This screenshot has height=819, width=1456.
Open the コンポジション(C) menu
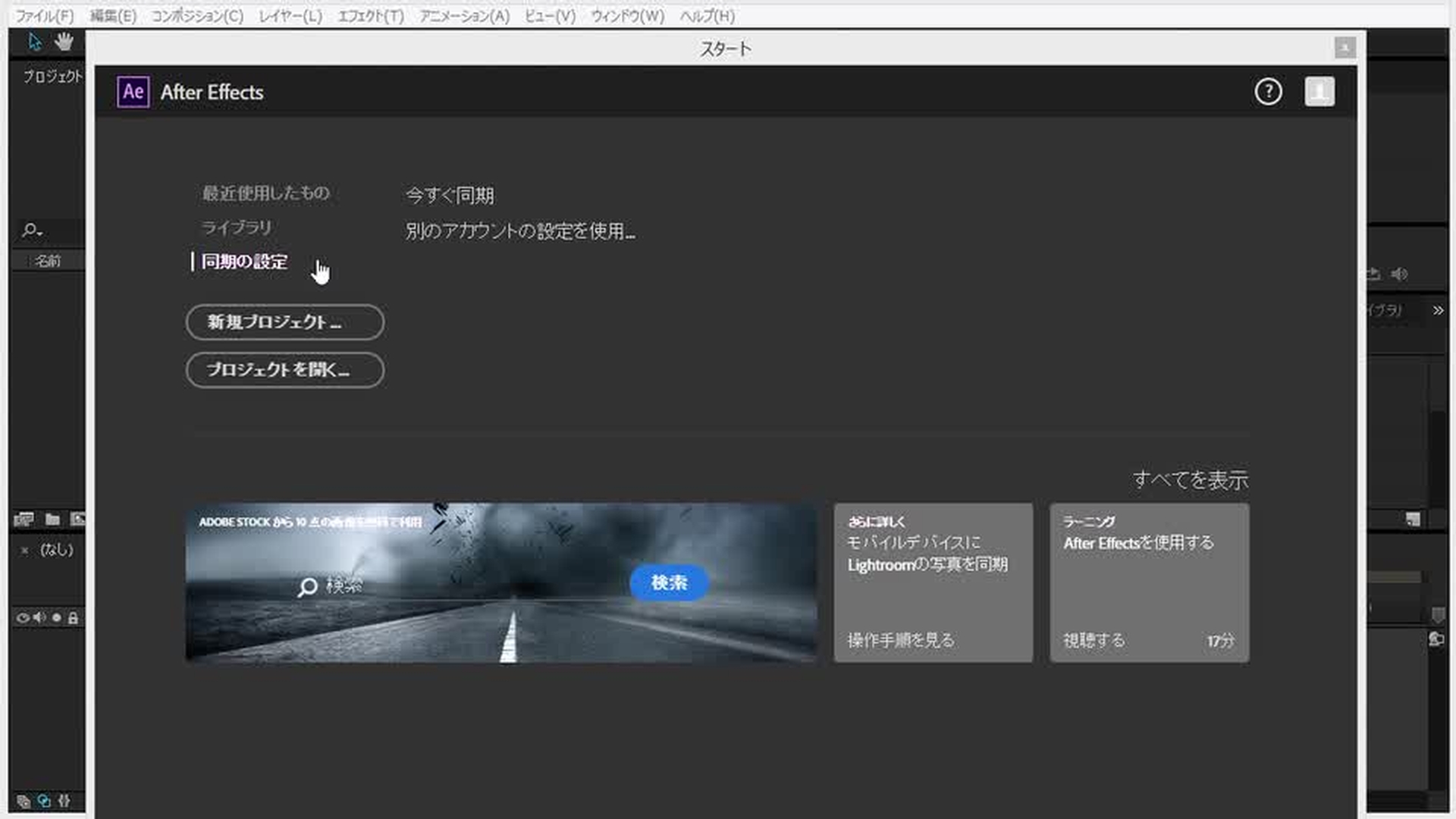[x=197, y=16]
